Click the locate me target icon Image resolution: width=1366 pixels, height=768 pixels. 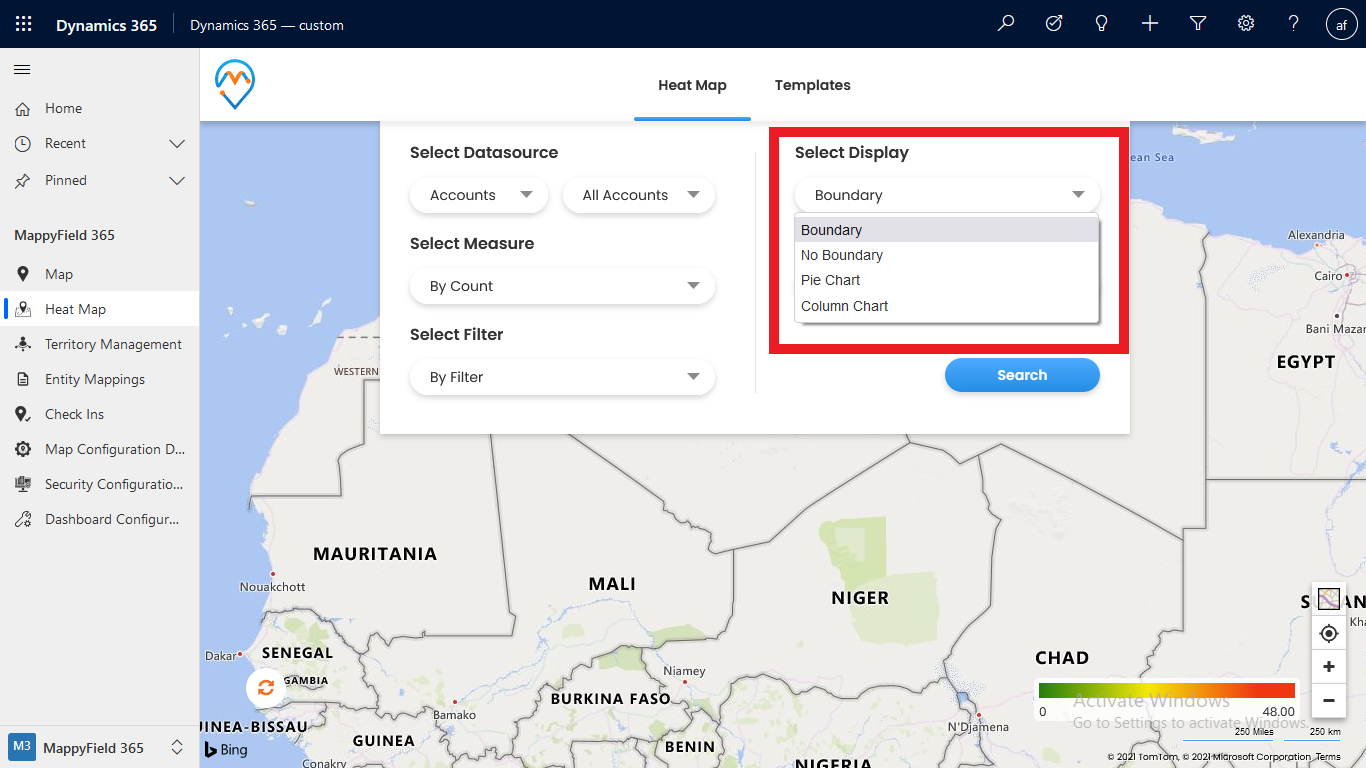pyautogui.click(x=1328, y=633)
